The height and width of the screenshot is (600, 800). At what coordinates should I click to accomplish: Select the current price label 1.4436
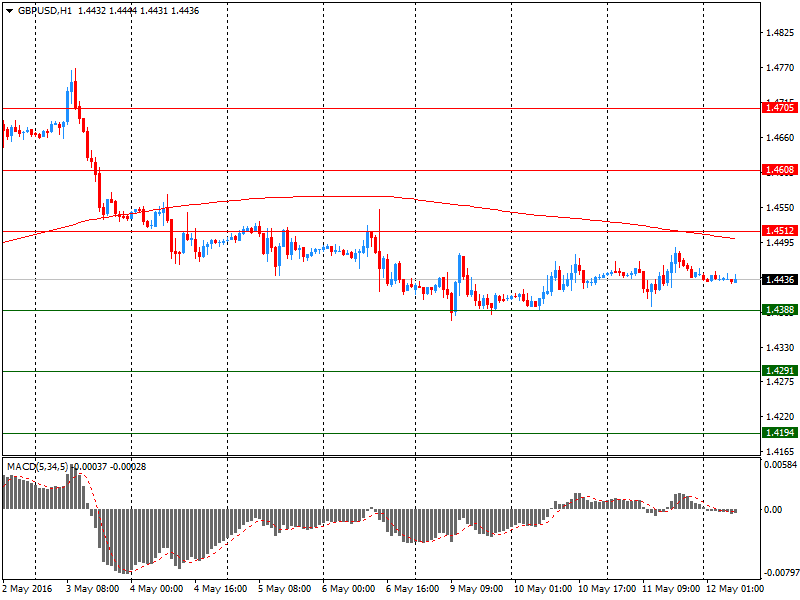[780, 280]
